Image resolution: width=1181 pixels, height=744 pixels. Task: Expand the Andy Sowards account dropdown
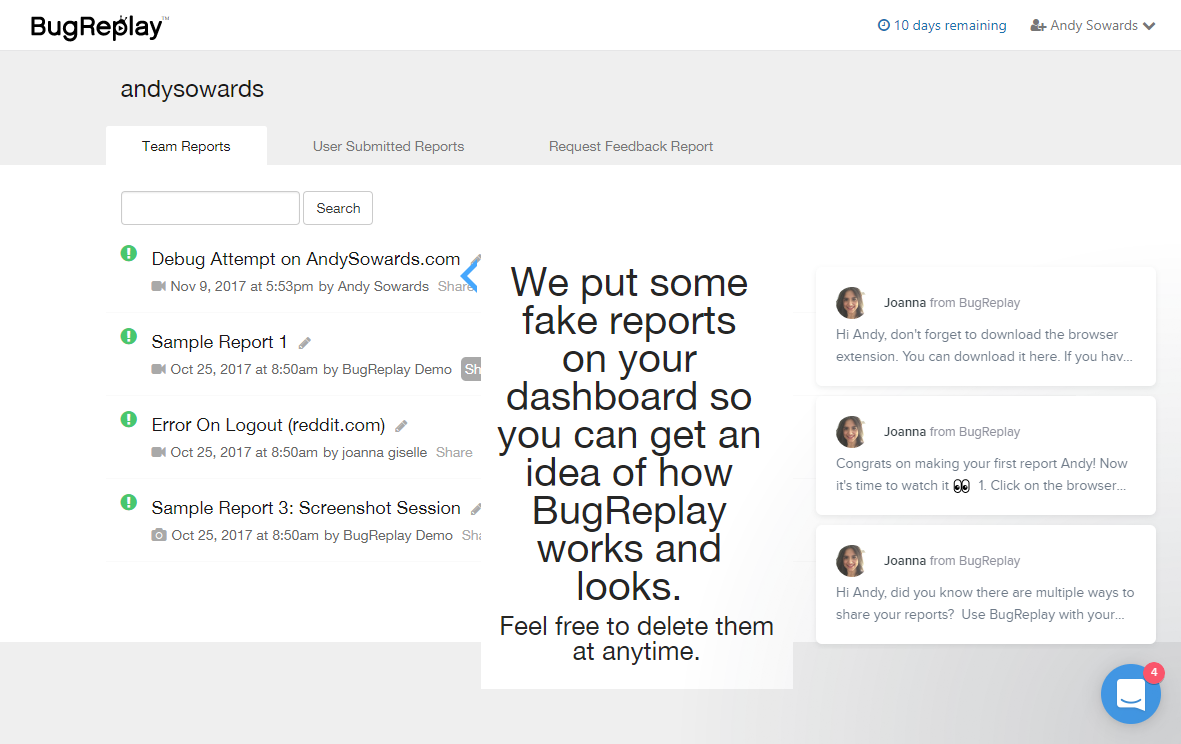pos(1093,26)
